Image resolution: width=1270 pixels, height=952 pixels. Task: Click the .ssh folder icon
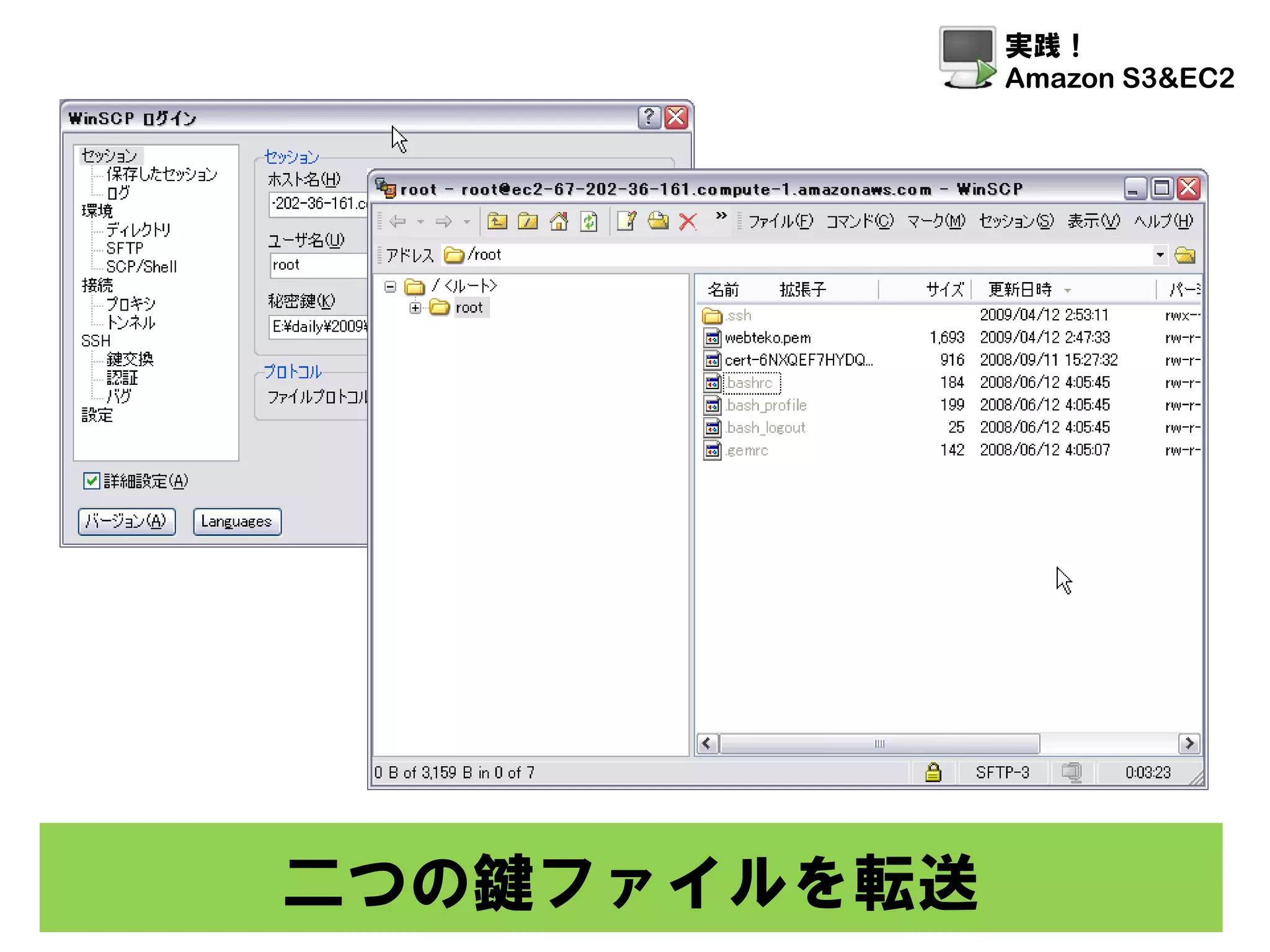(x=713, y=316)
